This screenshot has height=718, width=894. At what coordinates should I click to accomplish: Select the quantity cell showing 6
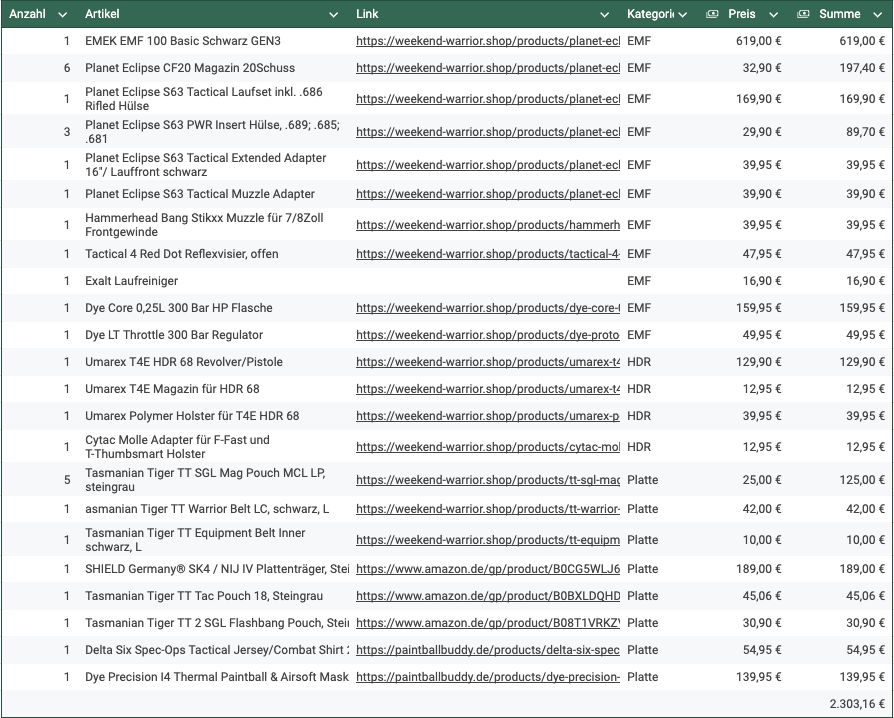click(x=67, y=68)
